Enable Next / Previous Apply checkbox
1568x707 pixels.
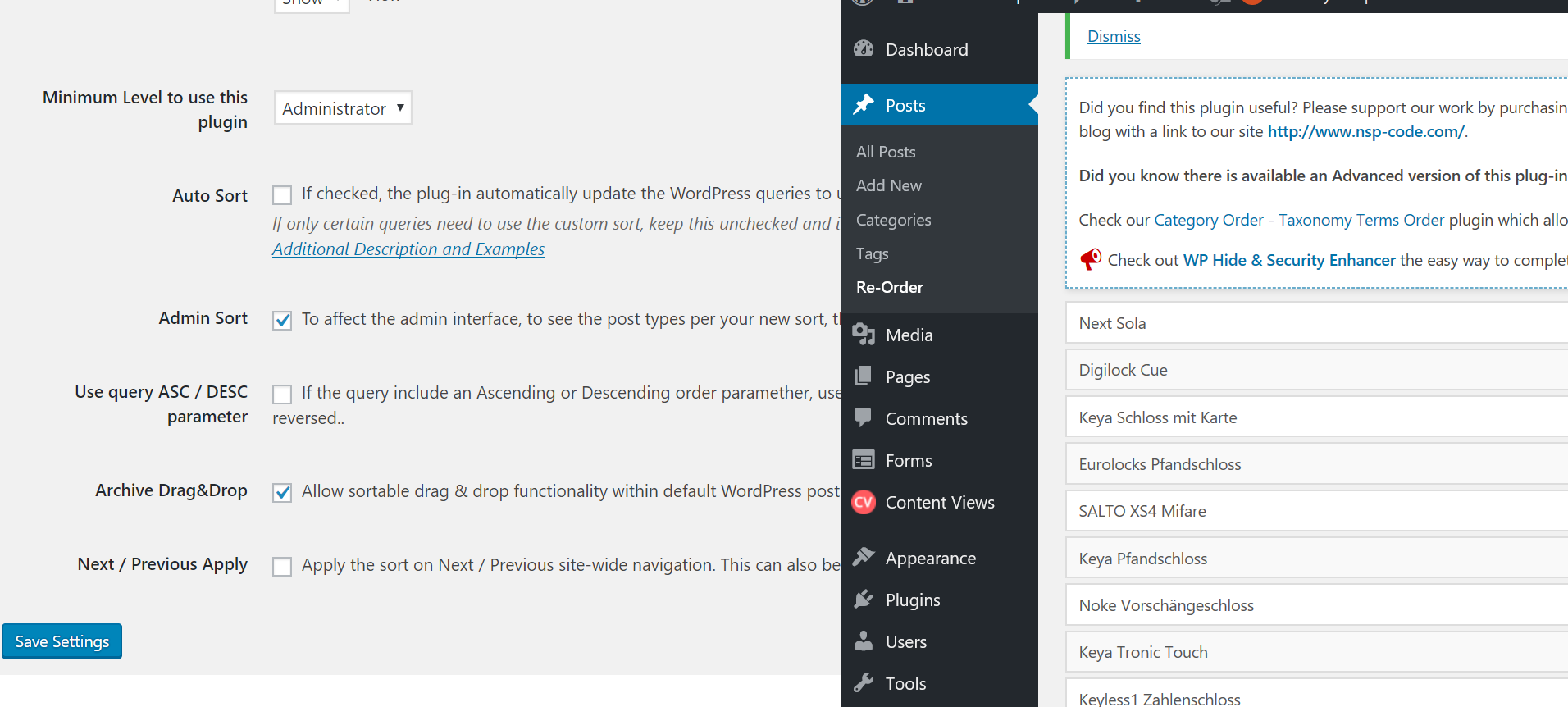(282, 567)
